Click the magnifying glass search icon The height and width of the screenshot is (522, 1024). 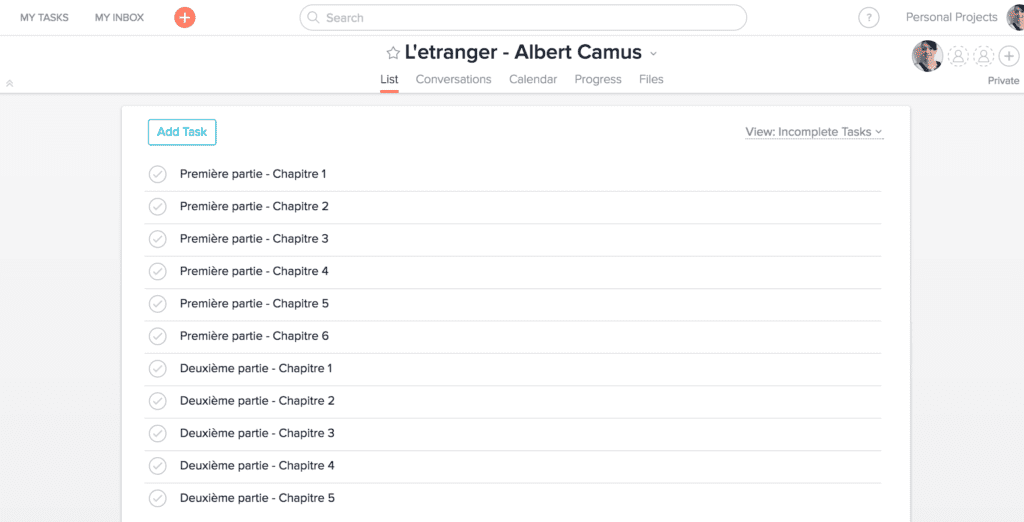pyautogui.click(x=313, y=18)
